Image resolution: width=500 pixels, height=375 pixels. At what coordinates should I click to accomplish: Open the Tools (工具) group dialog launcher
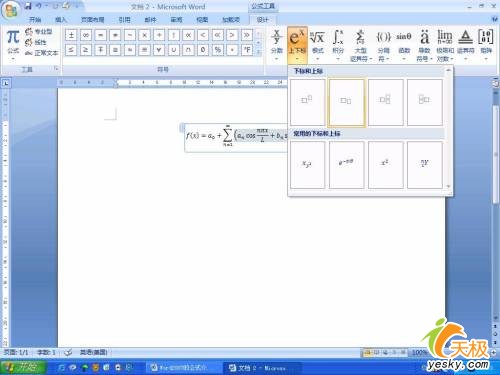pyautogui.click(x=56, y=69)
